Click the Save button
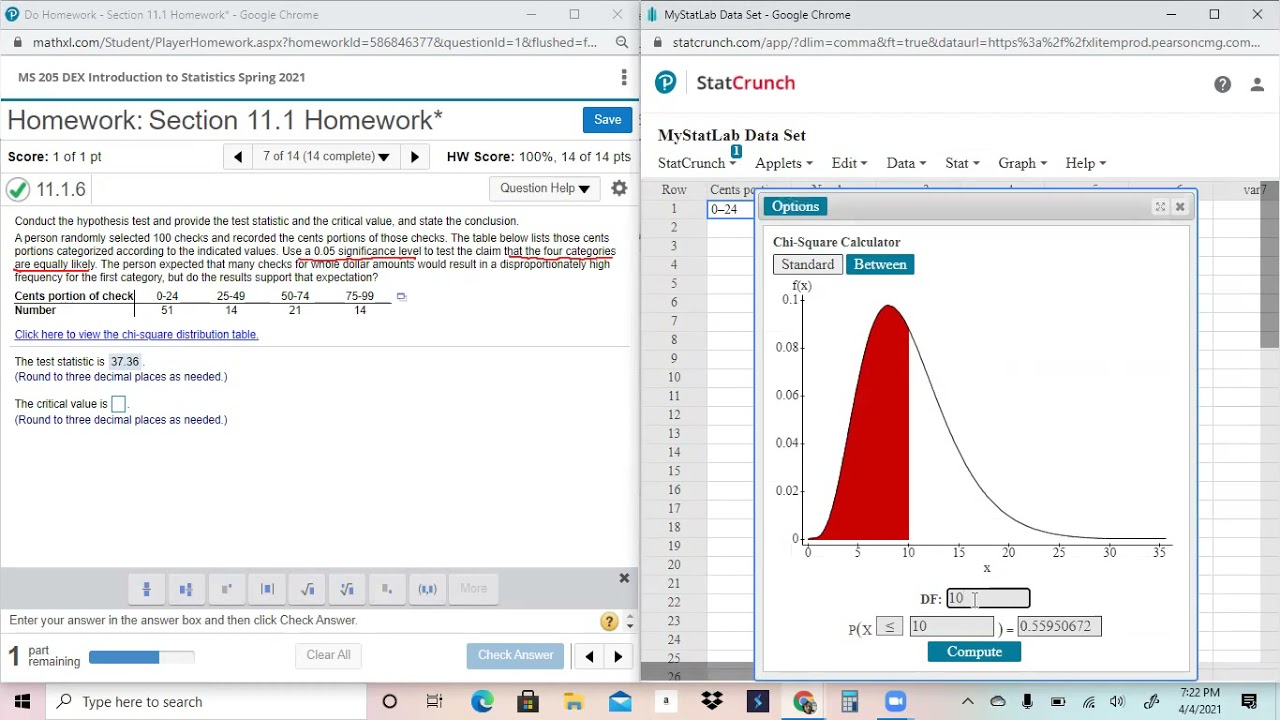 coord(607,120)
